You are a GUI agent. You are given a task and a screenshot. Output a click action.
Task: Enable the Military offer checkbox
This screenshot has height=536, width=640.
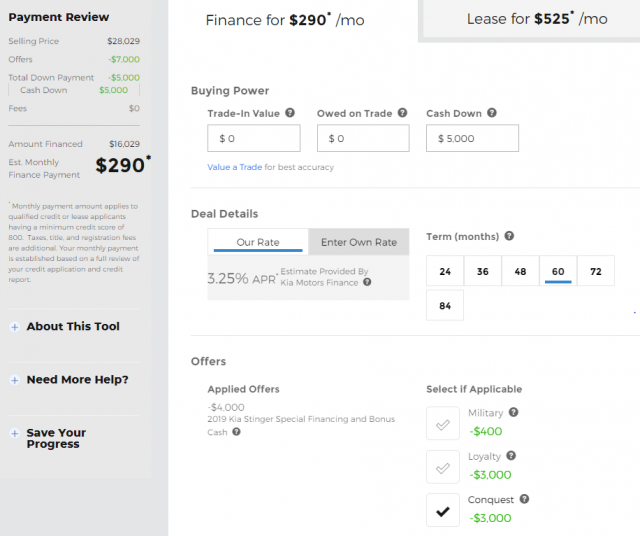[443, 424]
